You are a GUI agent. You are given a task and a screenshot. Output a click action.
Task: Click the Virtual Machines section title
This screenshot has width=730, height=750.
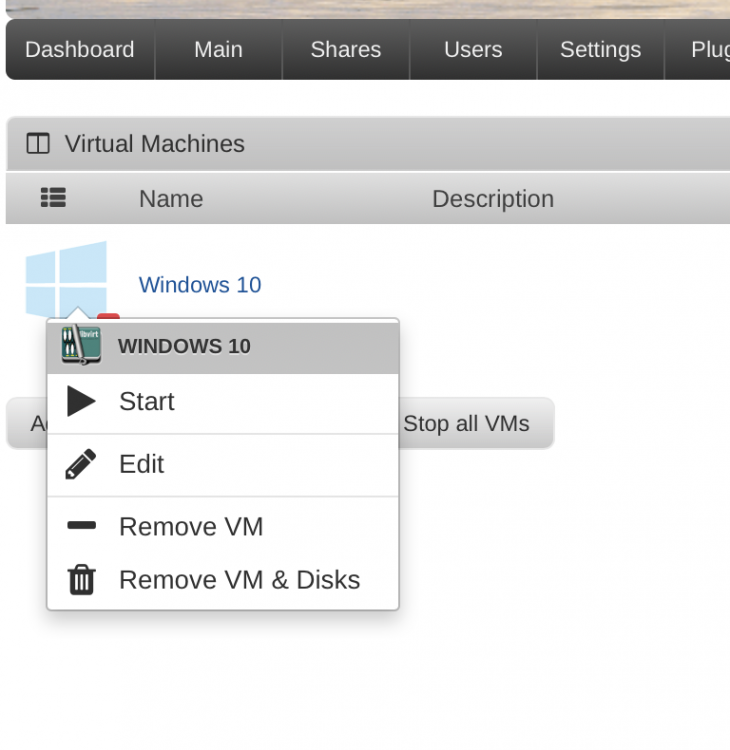155,144
